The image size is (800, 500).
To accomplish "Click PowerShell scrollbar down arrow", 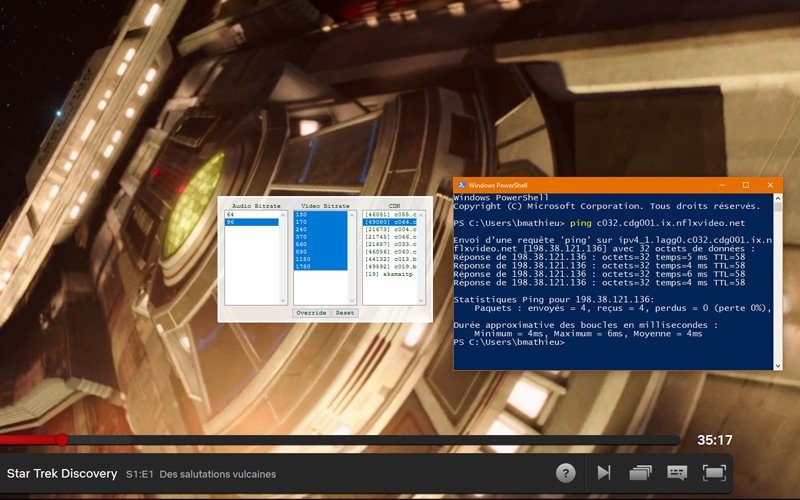I will pos(778,365).
